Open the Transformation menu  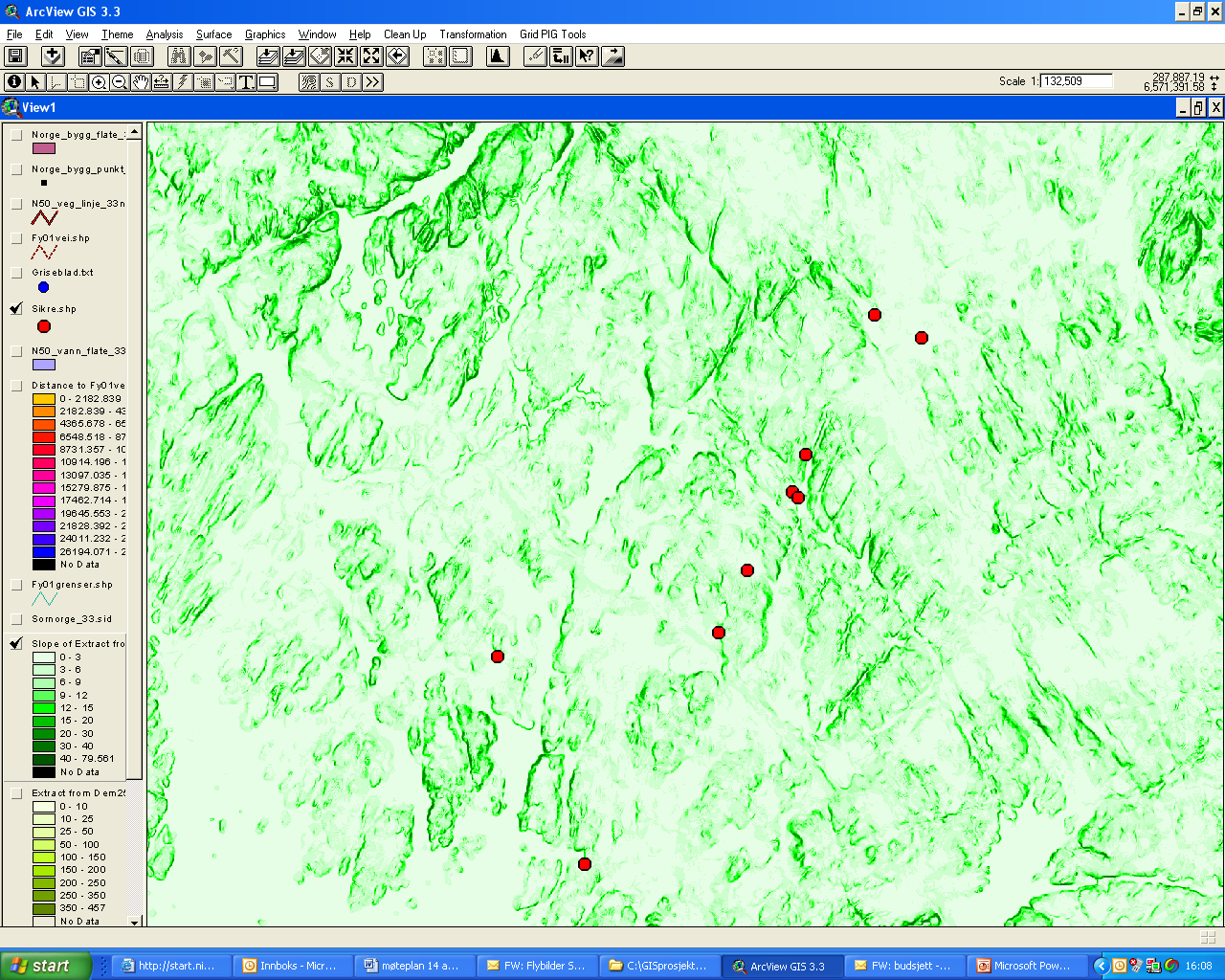473,34
